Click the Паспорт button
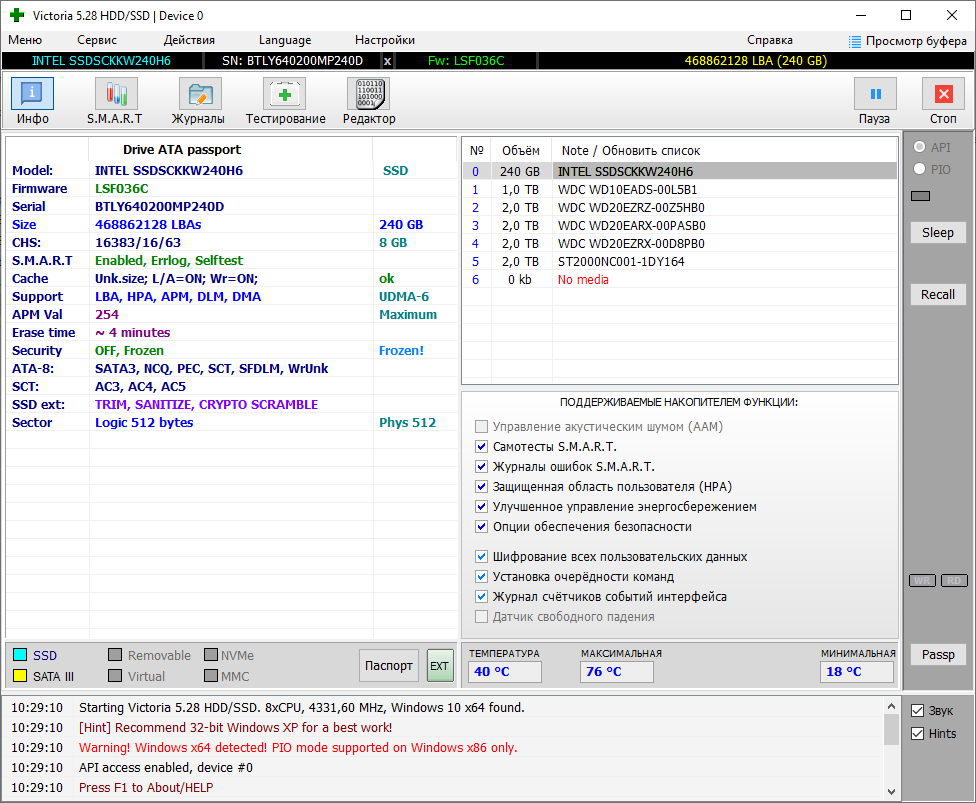The height and width of the screenshot is (803, 976). (x=388, y=665)
